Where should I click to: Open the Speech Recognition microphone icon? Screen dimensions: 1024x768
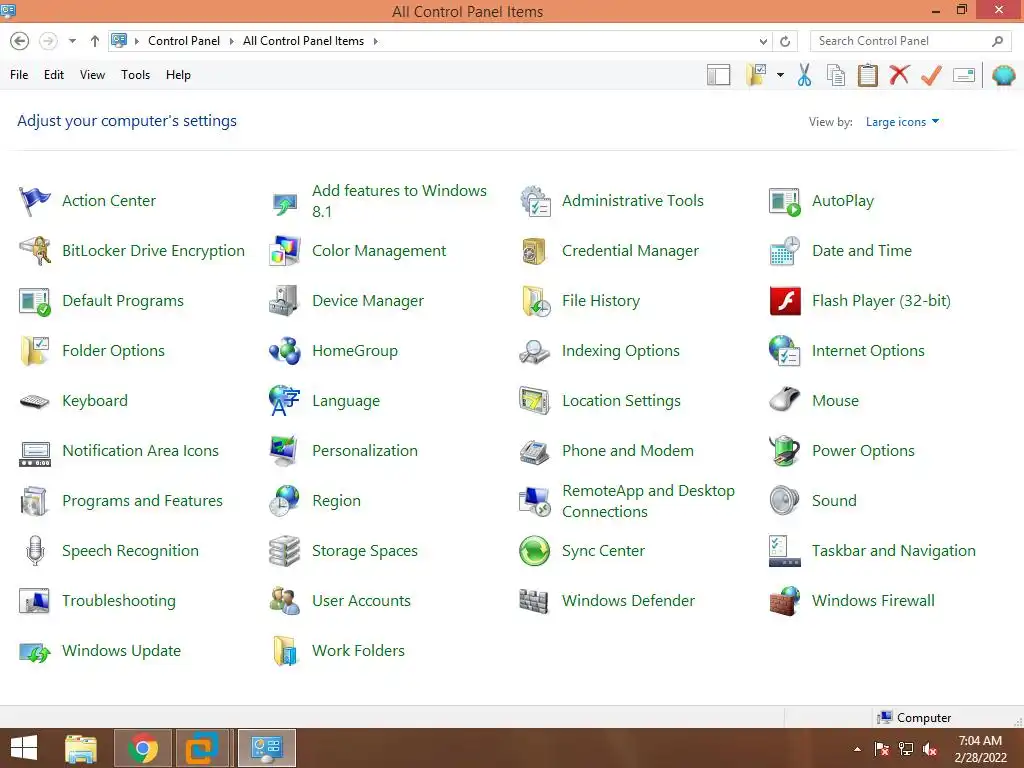click(x=35, y=551)
